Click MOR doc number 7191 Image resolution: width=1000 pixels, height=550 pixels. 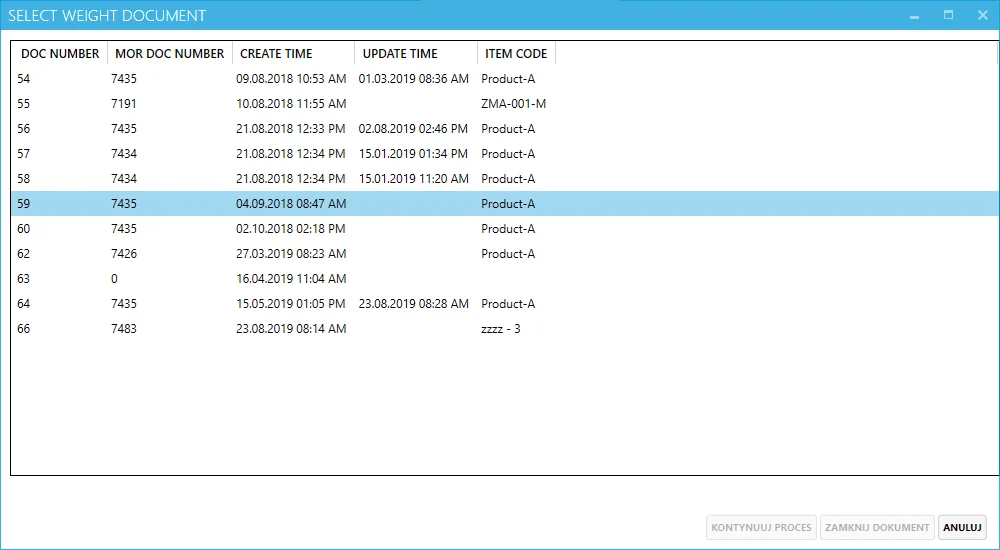[124, 104]
